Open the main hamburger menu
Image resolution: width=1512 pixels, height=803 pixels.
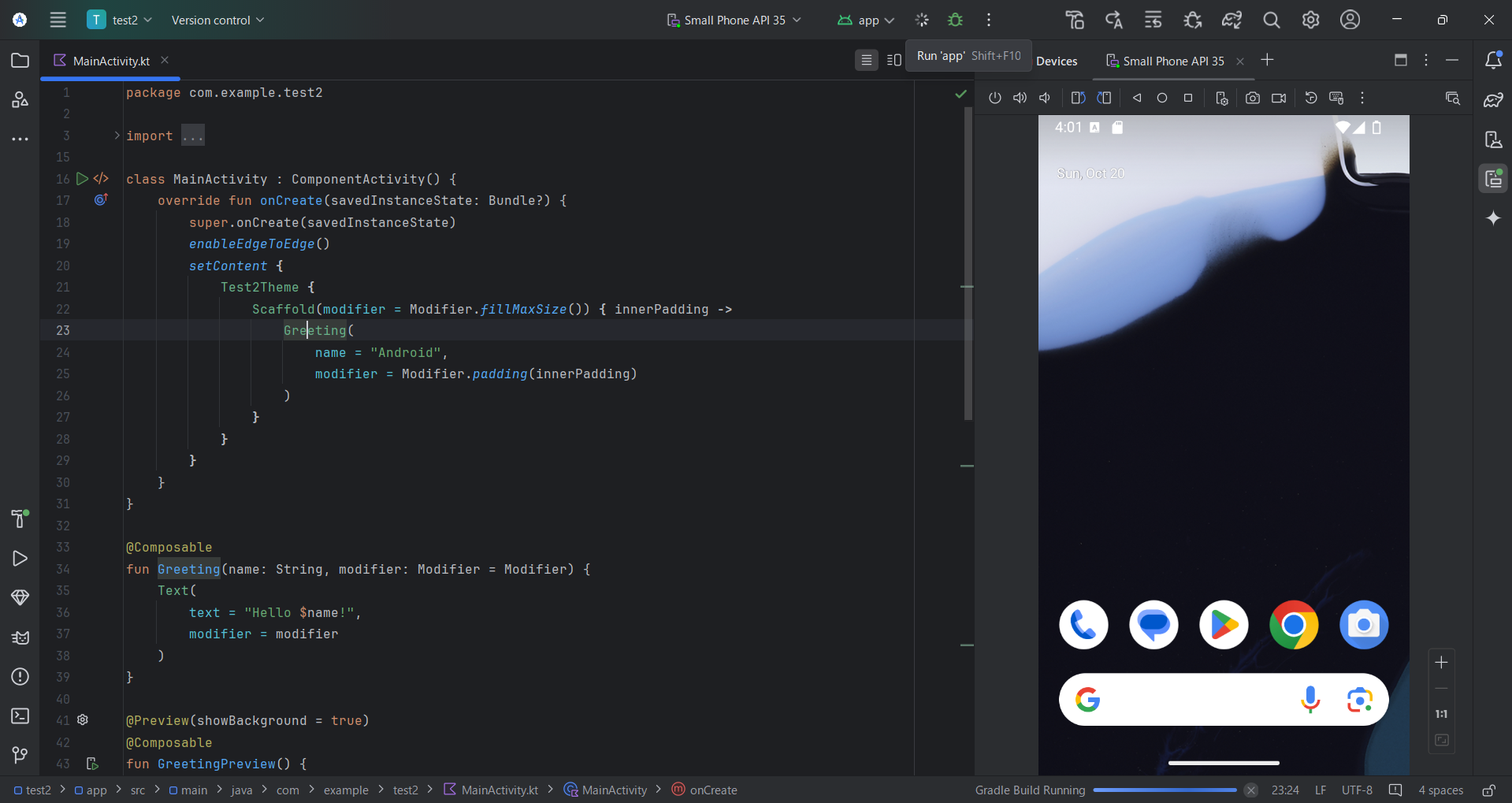(x=58, y=20)
